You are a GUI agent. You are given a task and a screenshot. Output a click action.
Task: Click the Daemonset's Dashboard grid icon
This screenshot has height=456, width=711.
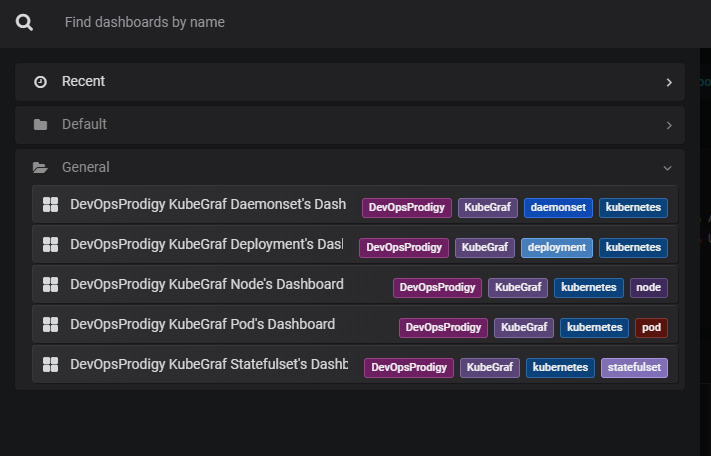tap(51, 205)
